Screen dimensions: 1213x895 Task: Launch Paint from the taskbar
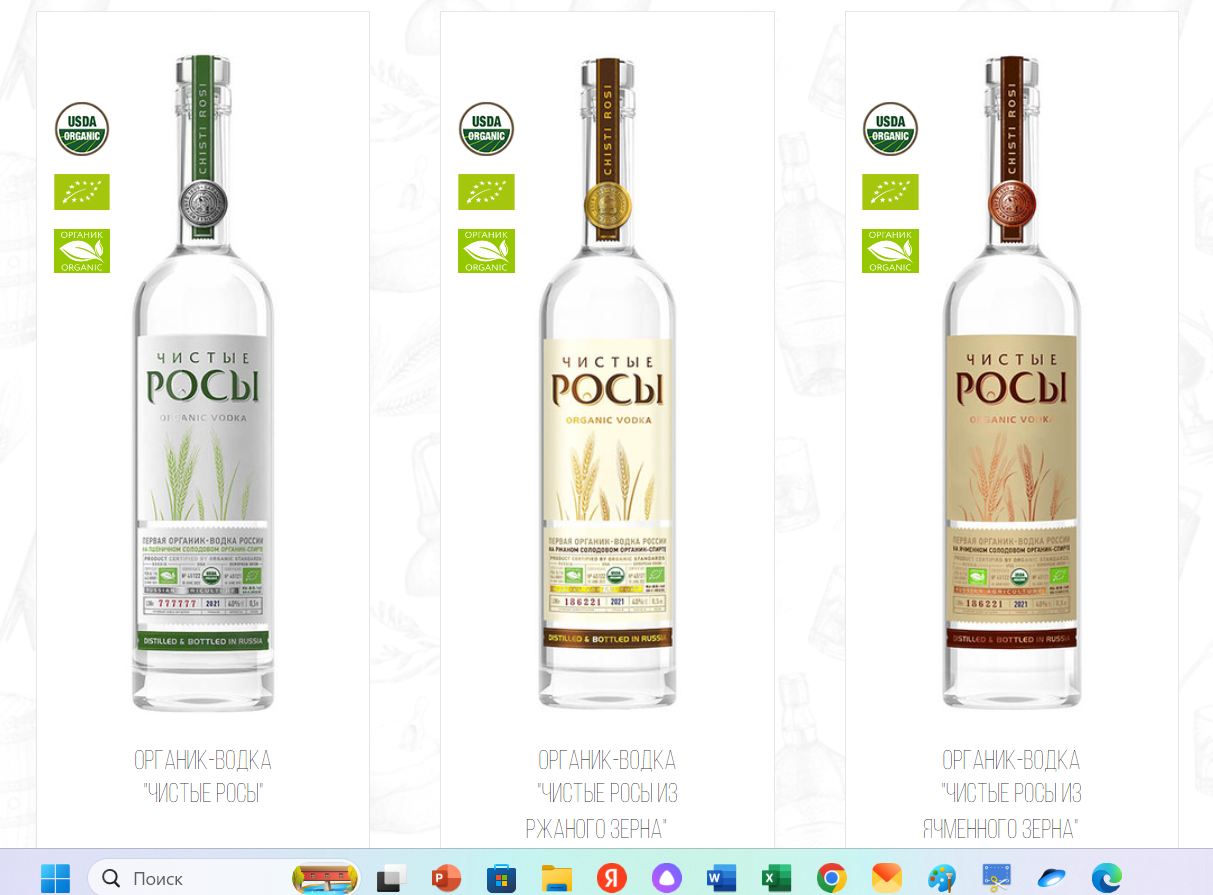(941, 878)
